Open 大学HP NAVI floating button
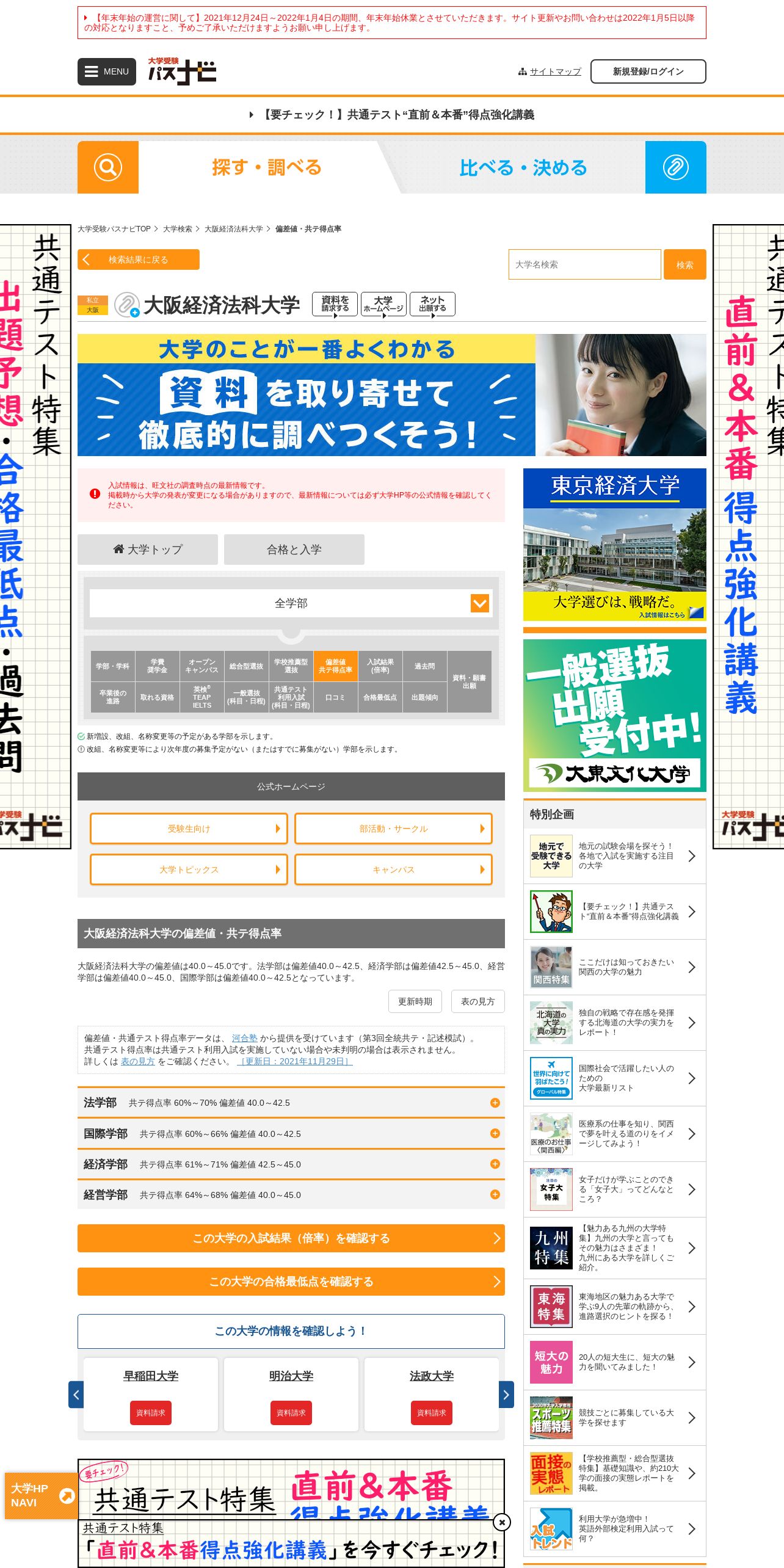Viewport: 784px width, 1568px height. point(41,1496)
